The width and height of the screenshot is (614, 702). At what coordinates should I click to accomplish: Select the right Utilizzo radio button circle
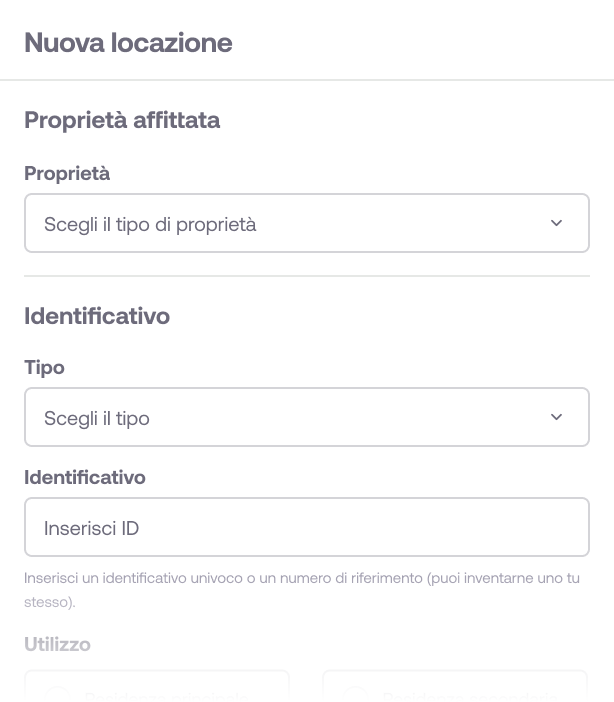tap(355, 694)
